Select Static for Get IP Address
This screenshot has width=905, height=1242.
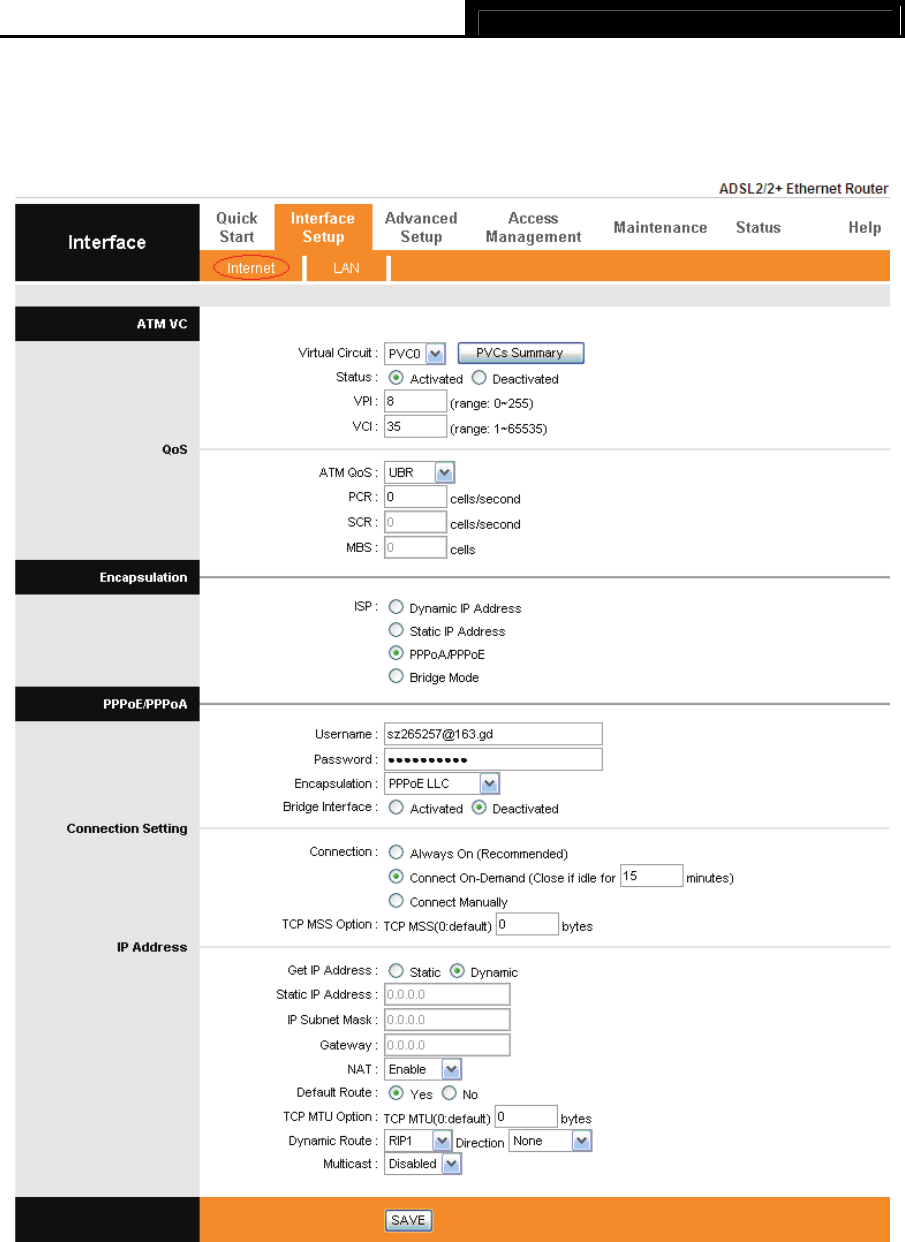[396, 971]
